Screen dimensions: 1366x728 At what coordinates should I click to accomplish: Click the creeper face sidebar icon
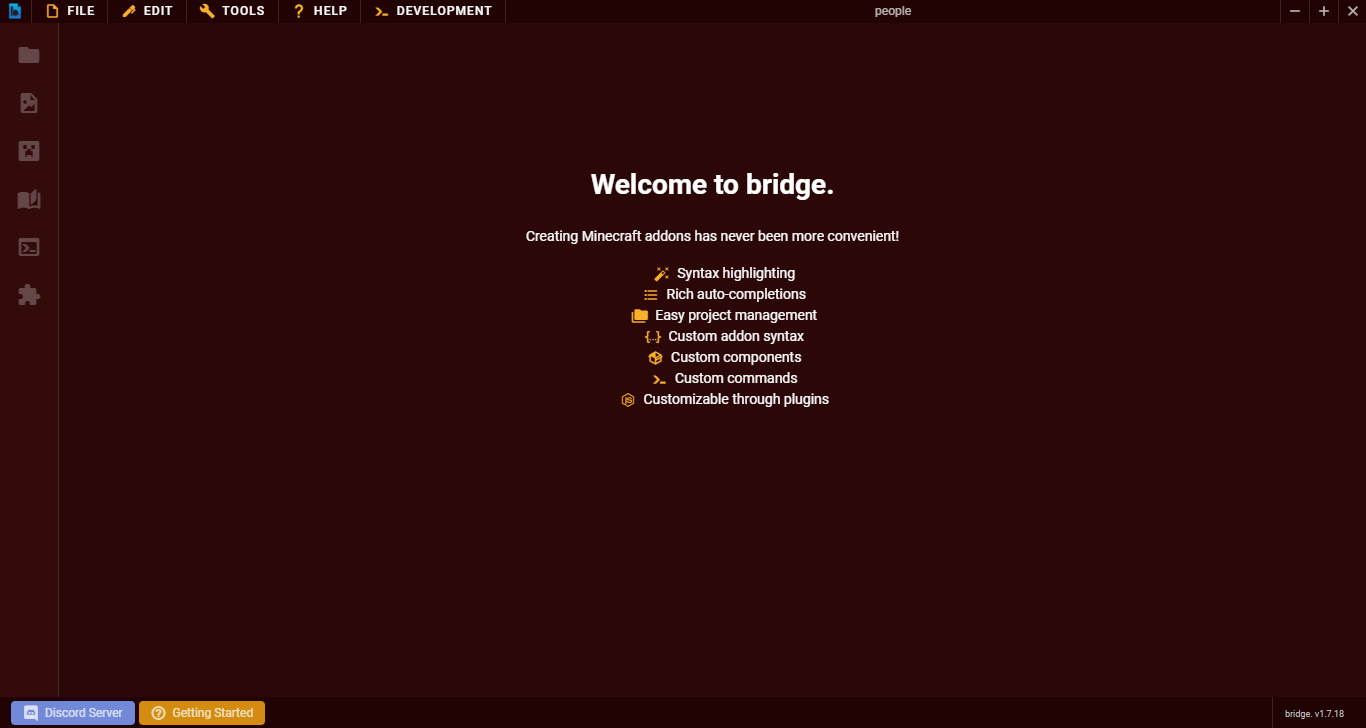(29, 151)
